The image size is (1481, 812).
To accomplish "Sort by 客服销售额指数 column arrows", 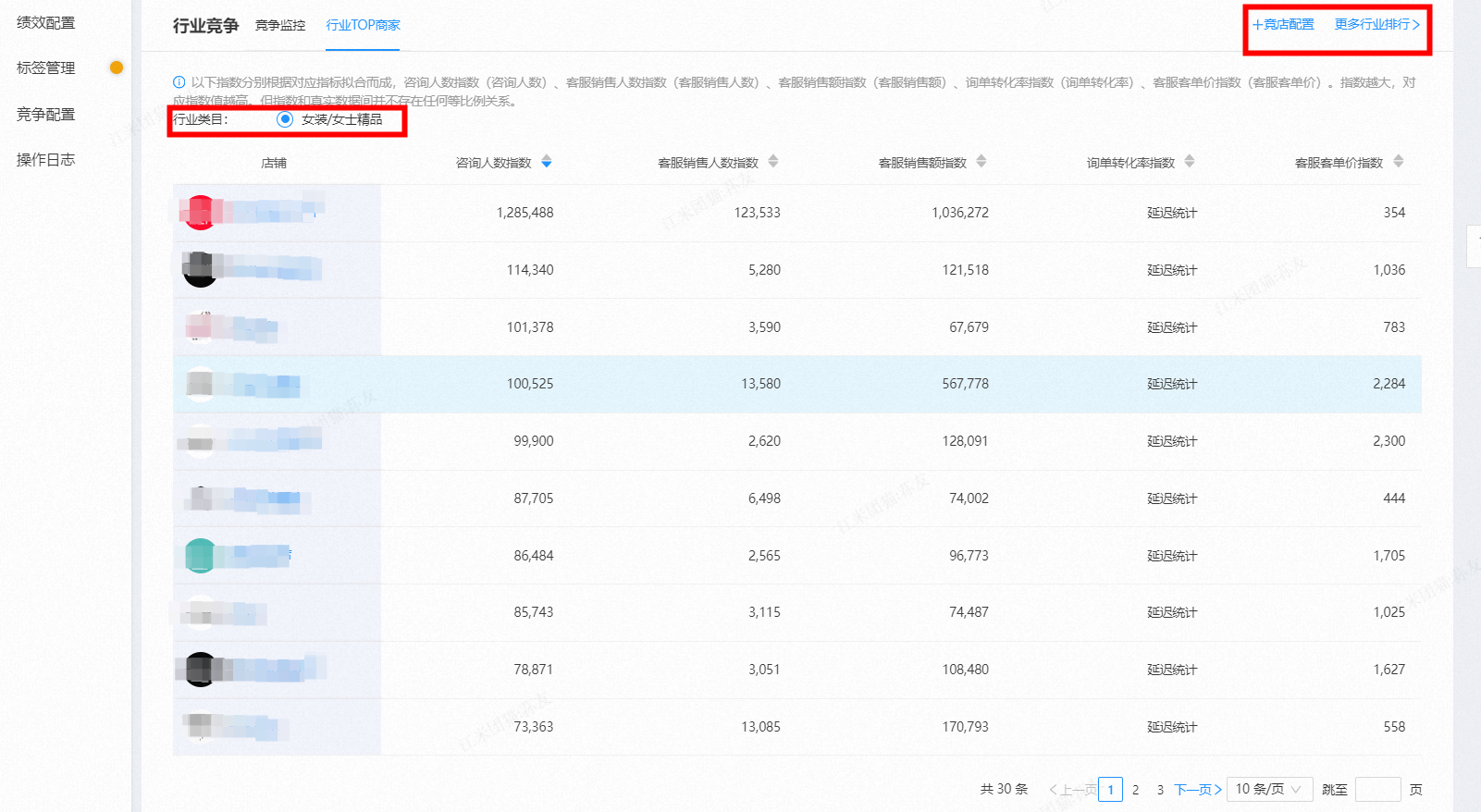I will 981,162.
